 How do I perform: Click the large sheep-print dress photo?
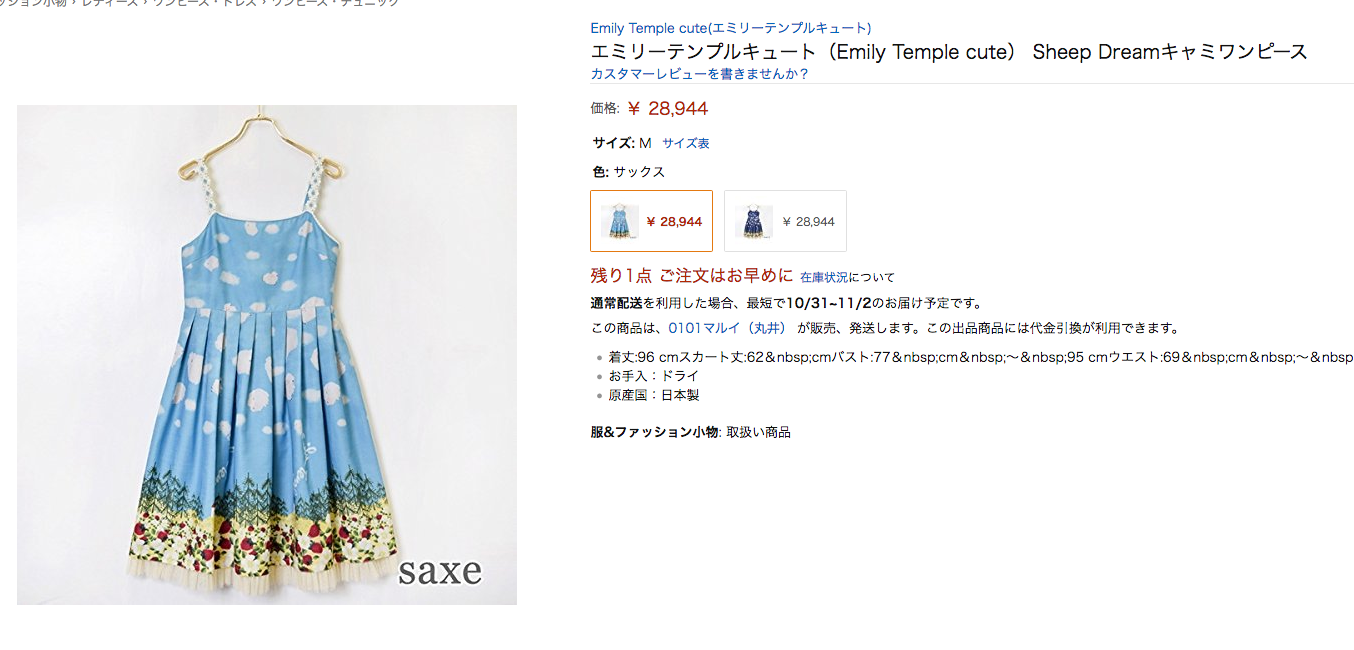267,355
